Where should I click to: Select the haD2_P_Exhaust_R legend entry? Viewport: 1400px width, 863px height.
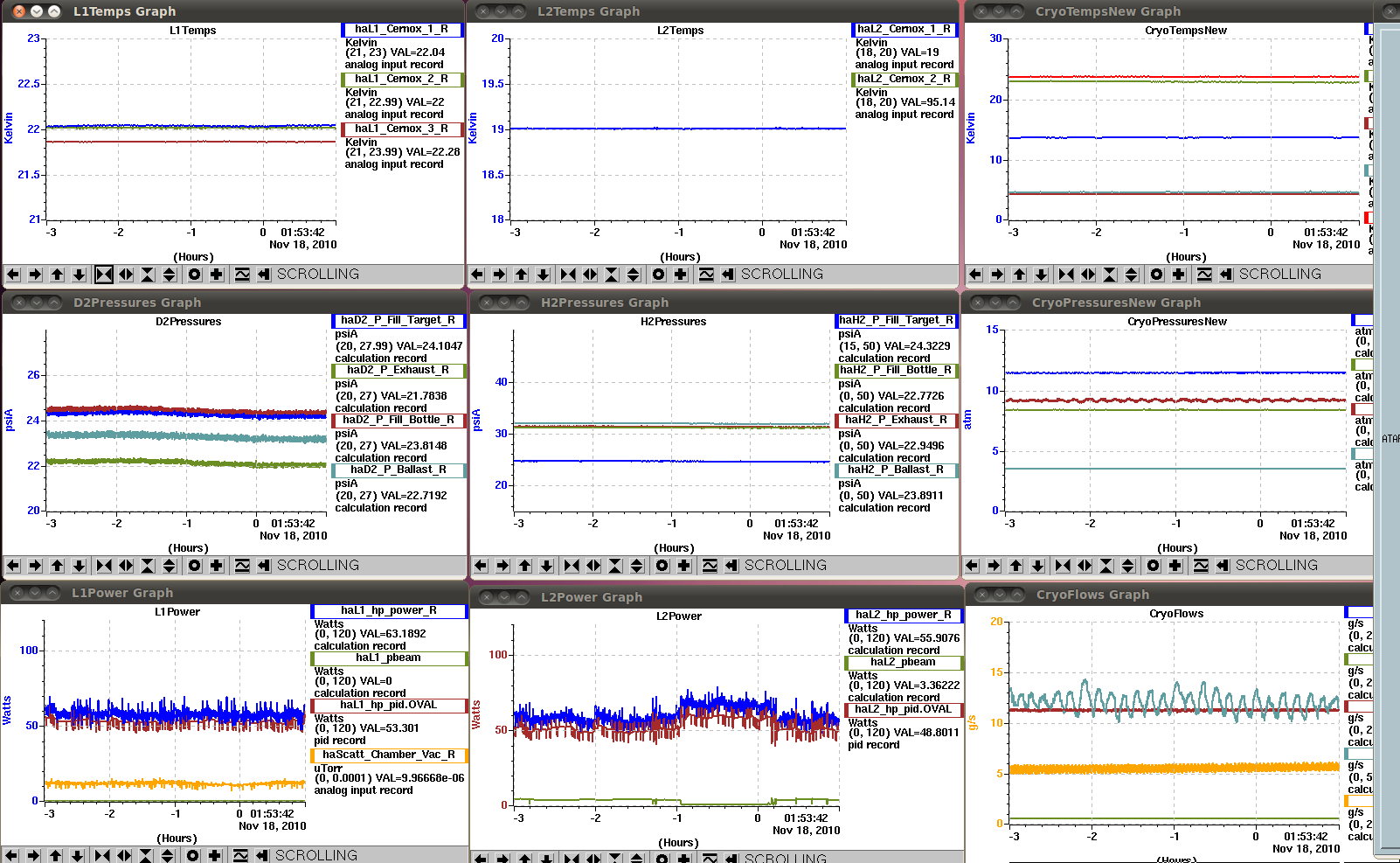(399, 370)
